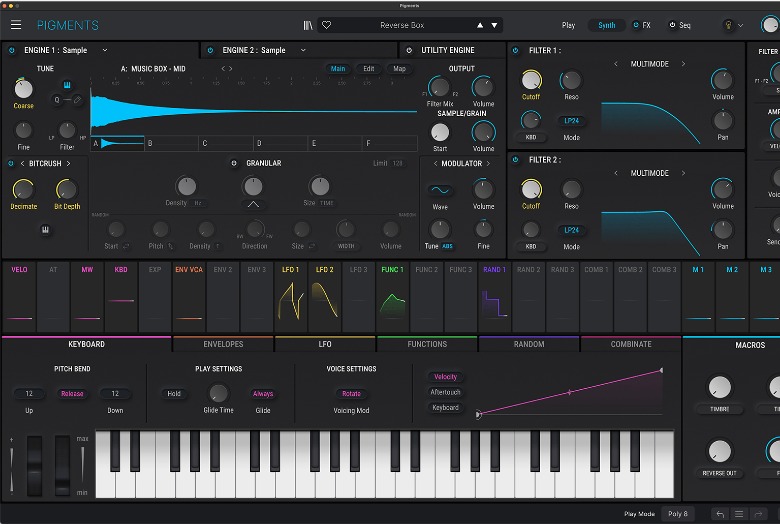Select the LFO 1 modulation source
This screenshot has height=524, width=780.
[x=291, y=297]
